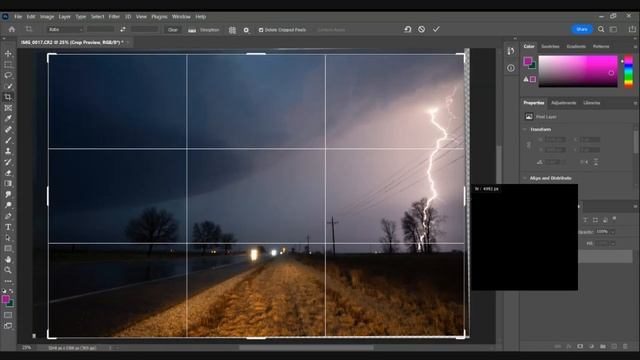This screenshot has width=640, height=360.
Task: Select the Gradient tool
Action: (8, 184)
